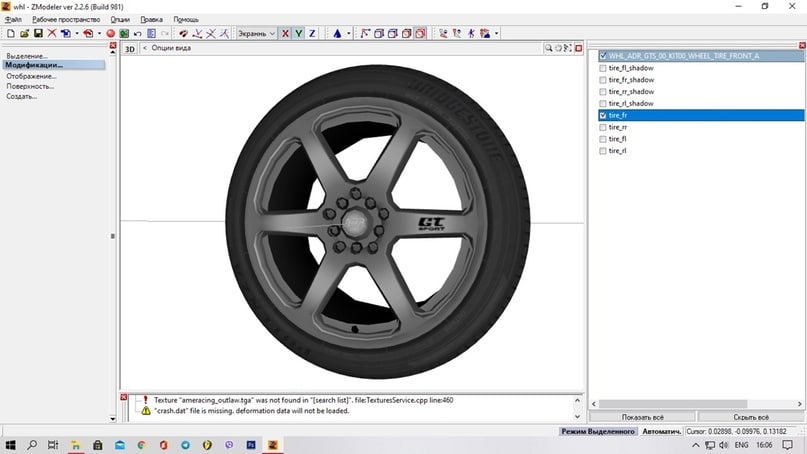807x454 pixels.
Task: Click the New file icon
Action: point(11,33)
